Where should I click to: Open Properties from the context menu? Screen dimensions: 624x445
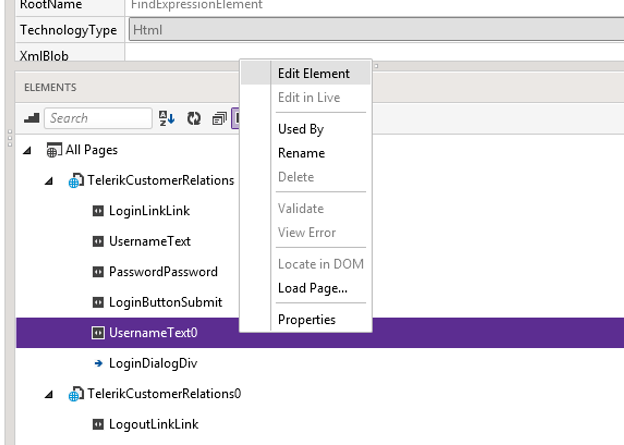coord(306,320)
